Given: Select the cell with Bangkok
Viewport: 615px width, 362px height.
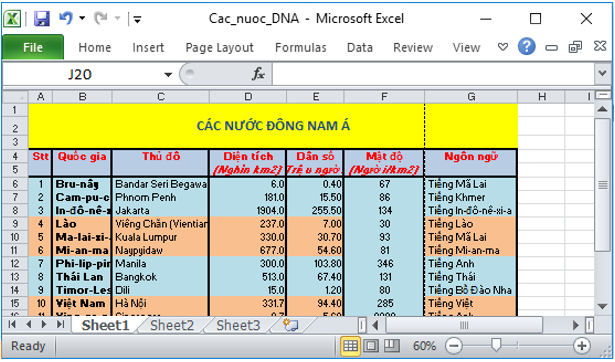Looking at the screenshot, I should click(x=161, y=277).
